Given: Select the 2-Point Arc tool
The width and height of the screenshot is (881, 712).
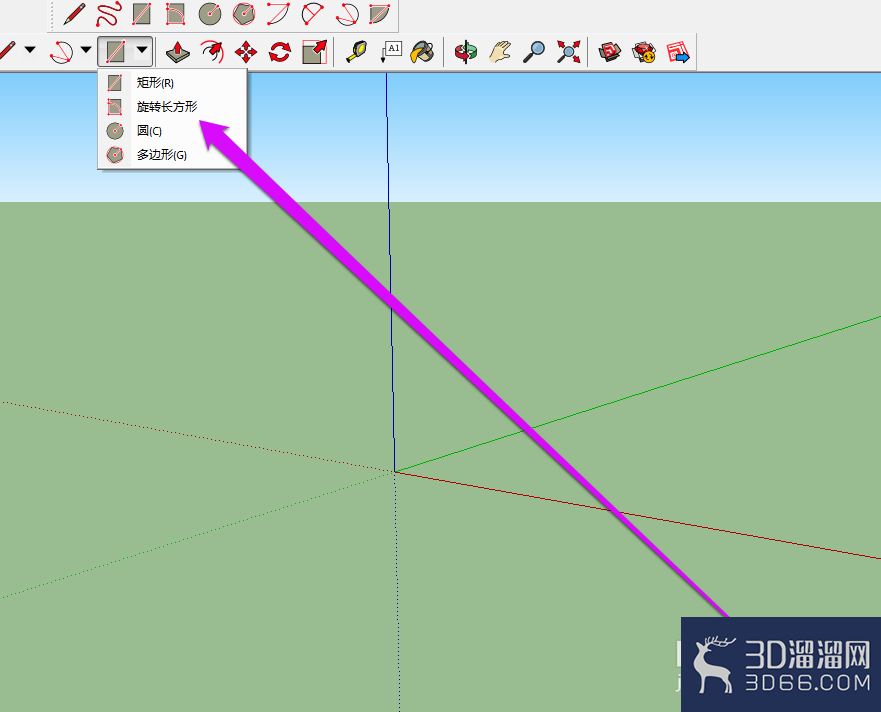Looking at the screenshot, I should (312, 14).
